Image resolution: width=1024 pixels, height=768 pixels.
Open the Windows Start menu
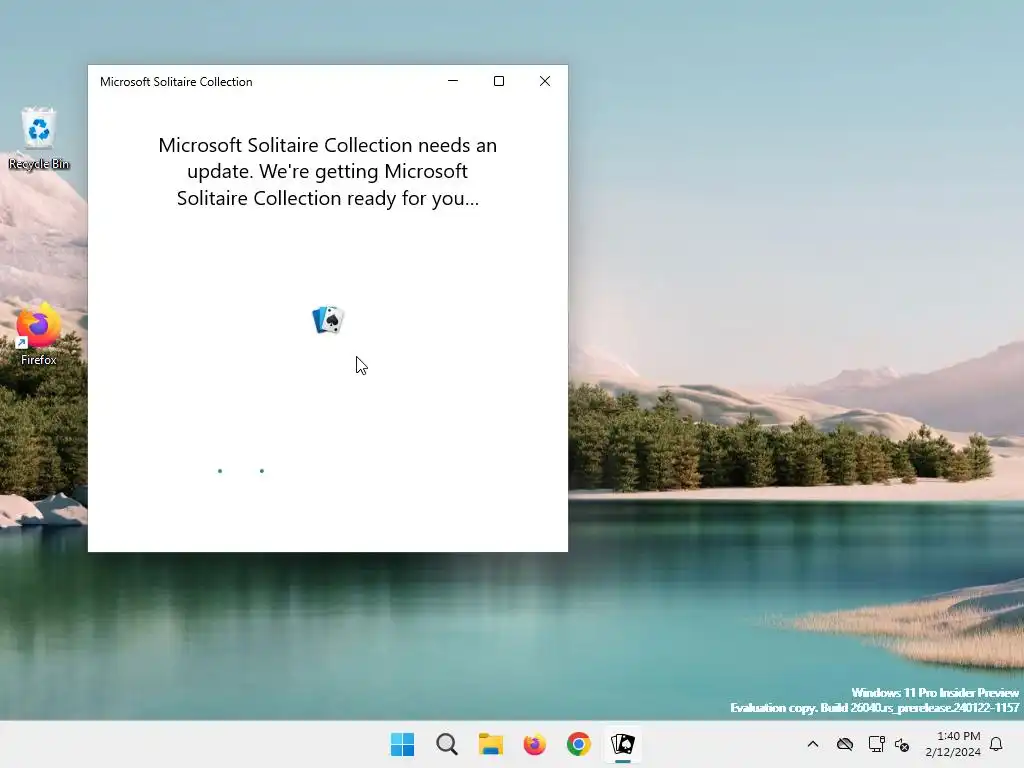[402, 744]
